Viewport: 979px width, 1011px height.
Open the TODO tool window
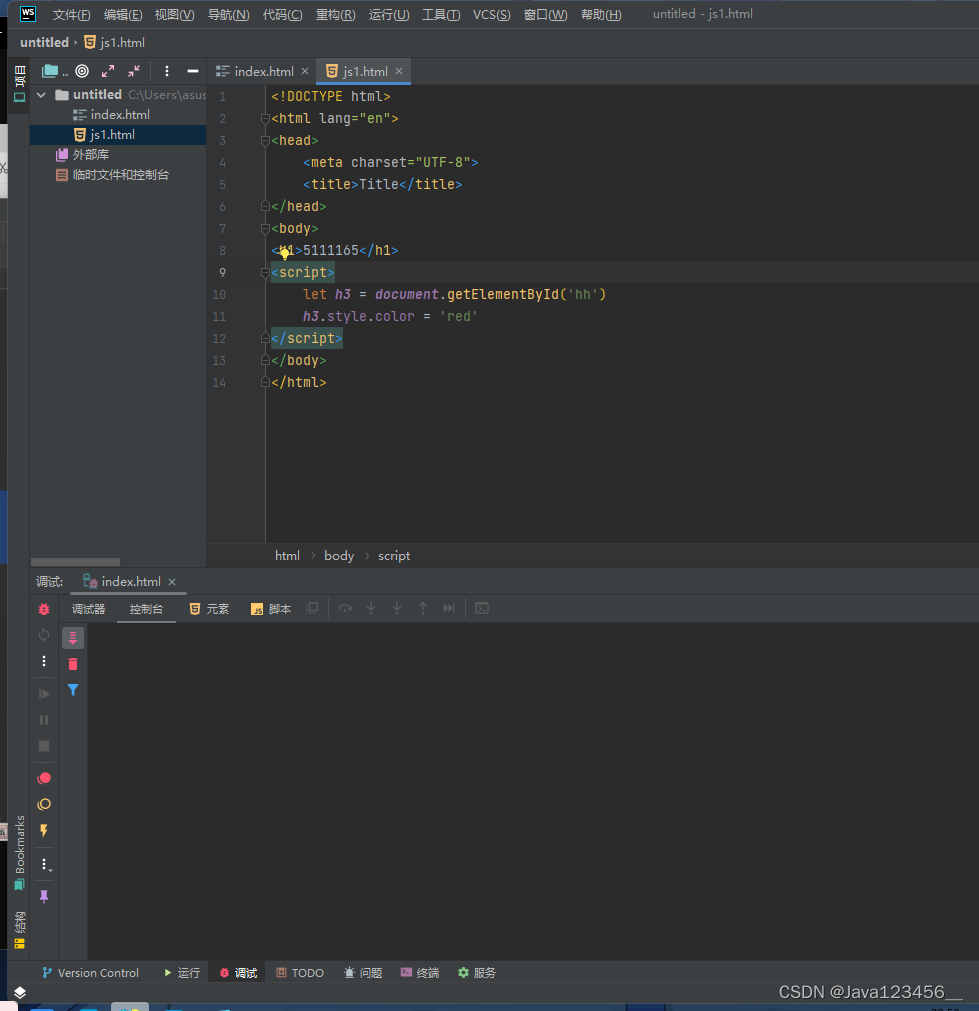[x=300, y=972]
